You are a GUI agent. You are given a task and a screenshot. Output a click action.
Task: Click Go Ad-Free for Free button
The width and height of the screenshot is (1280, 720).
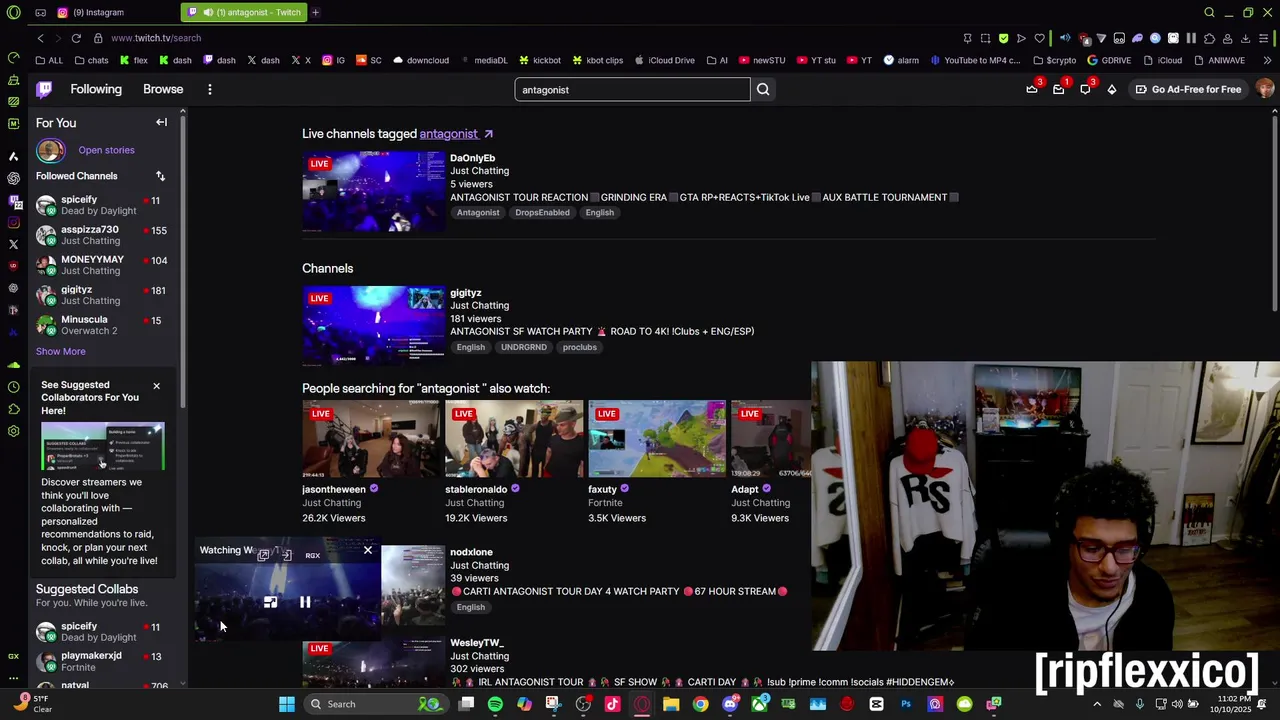pos(1189,90)
